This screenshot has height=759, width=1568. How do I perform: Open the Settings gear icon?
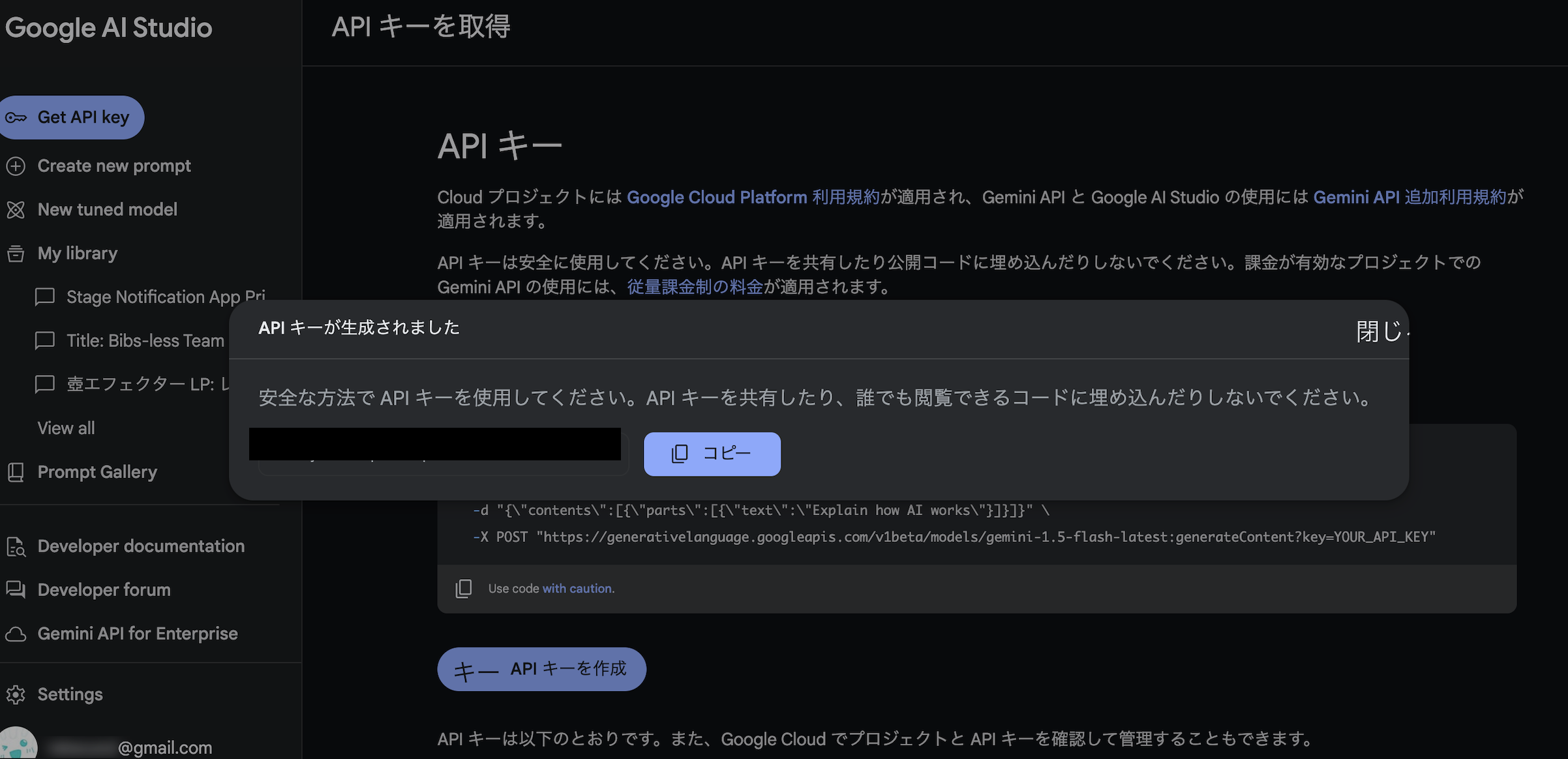pos(15,694)
